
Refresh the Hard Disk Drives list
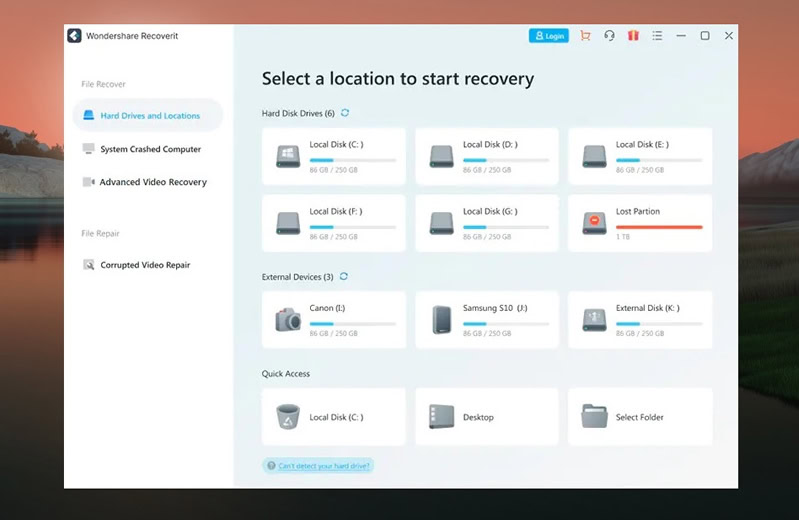click(345, 113)
